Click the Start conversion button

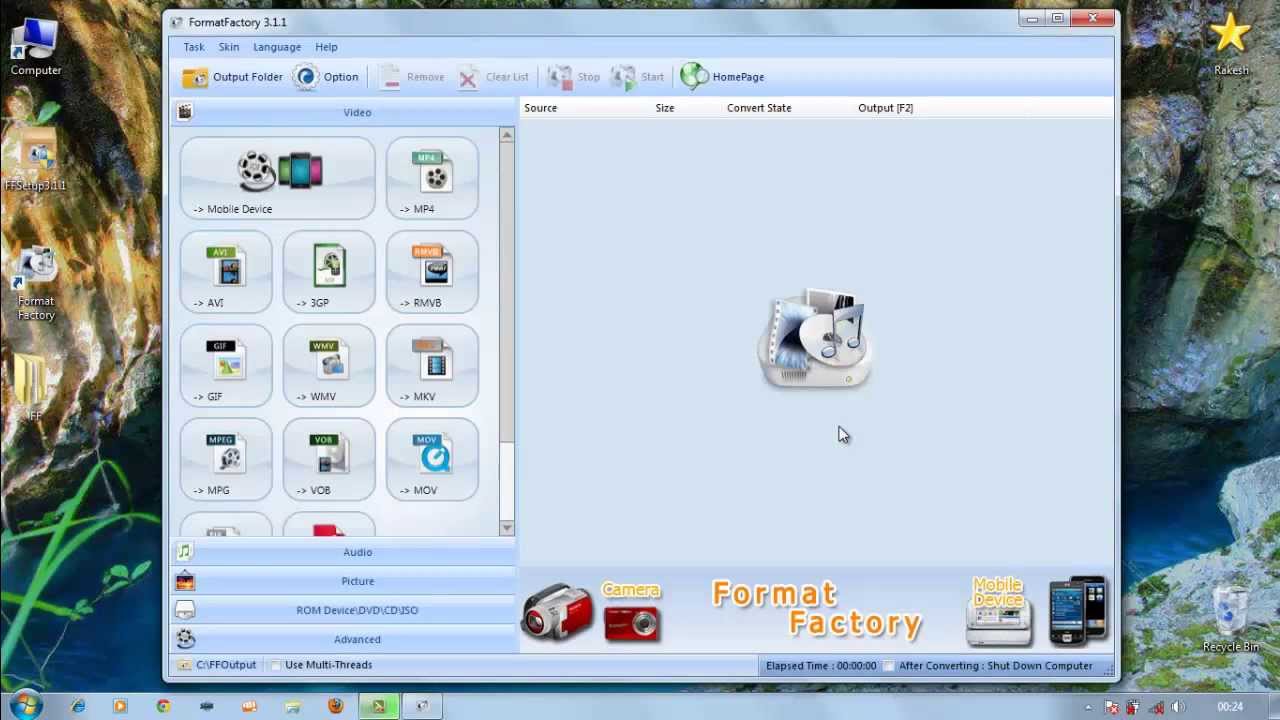638,77
